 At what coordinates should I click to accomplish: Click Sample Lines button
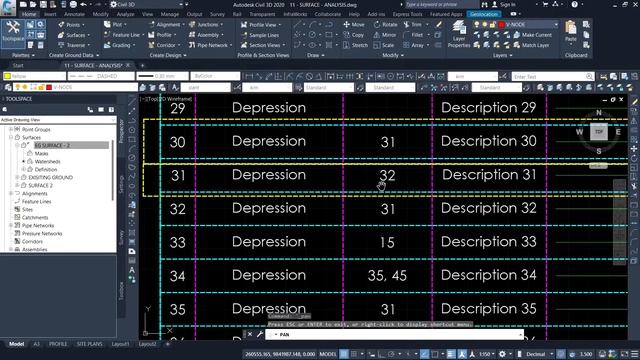(260, 35)
